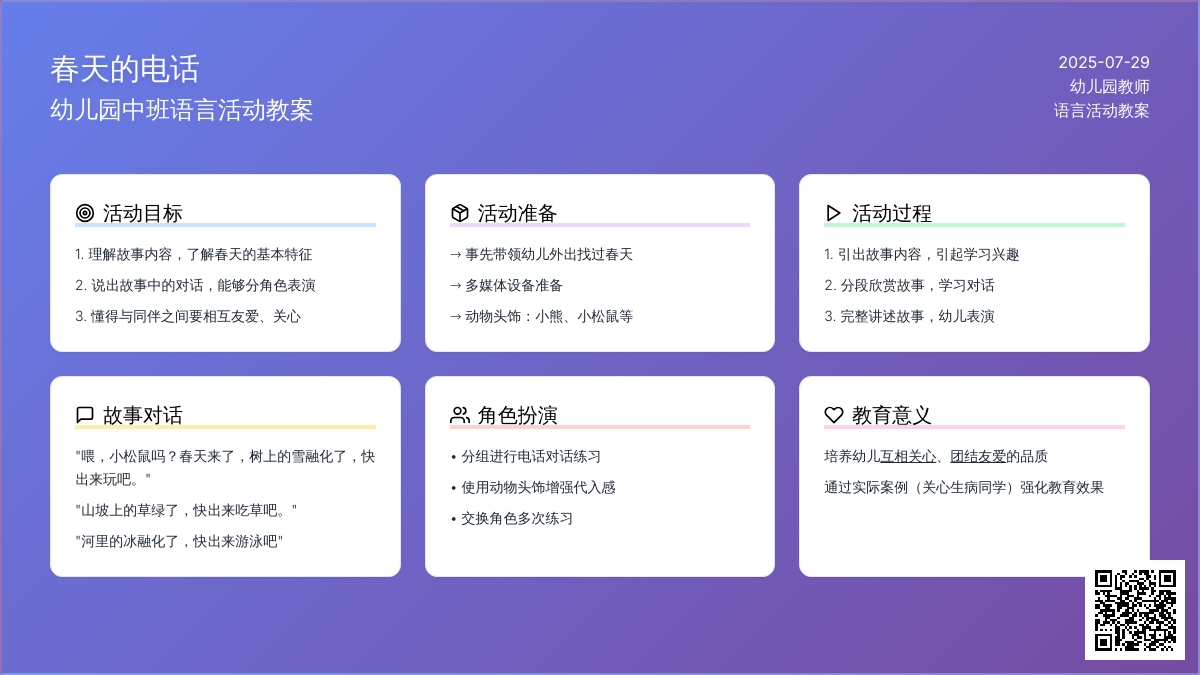Click the 活动目标 card heading
This screenshot has height=675, width=1200.
(143, 213)
